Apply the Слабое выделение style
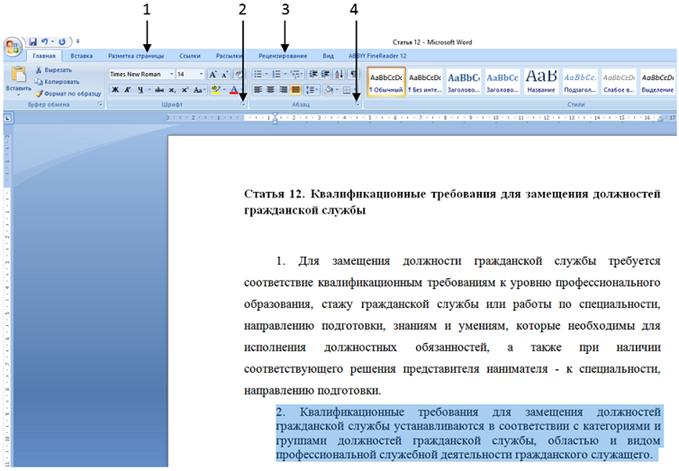Screen dimensions: 679x471 tap(619, 82)
